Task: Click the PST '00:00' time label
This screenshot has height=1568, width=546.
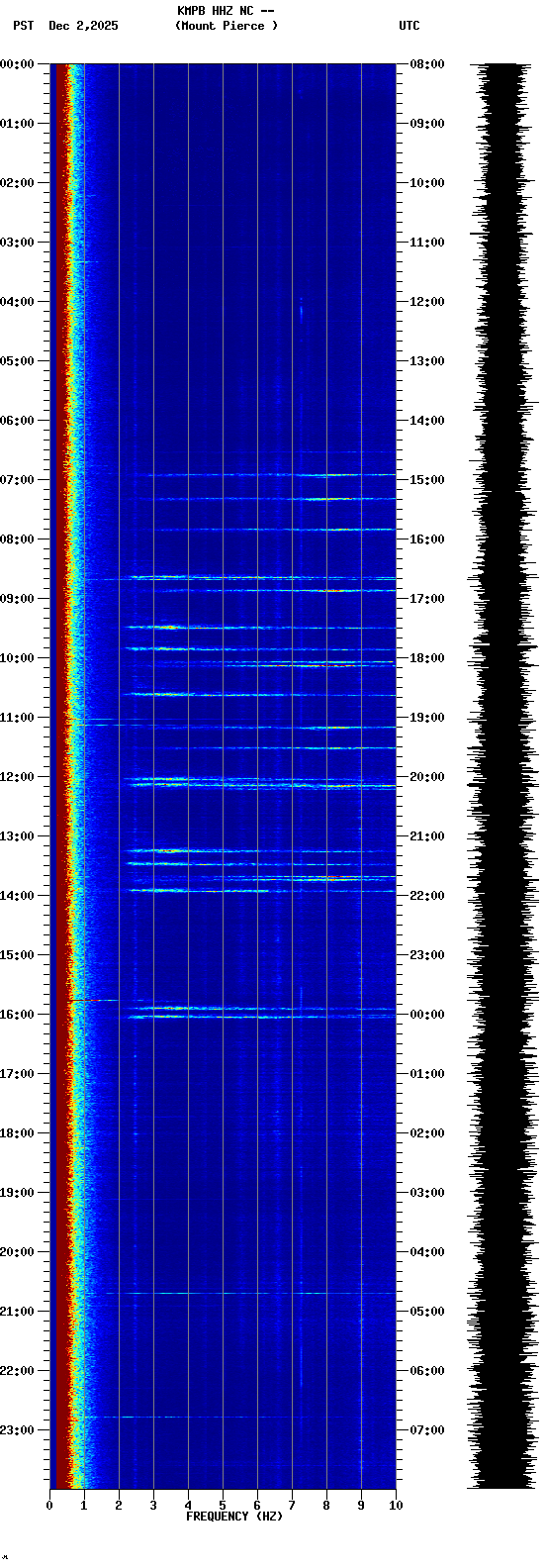Action: tap(18, 64)
